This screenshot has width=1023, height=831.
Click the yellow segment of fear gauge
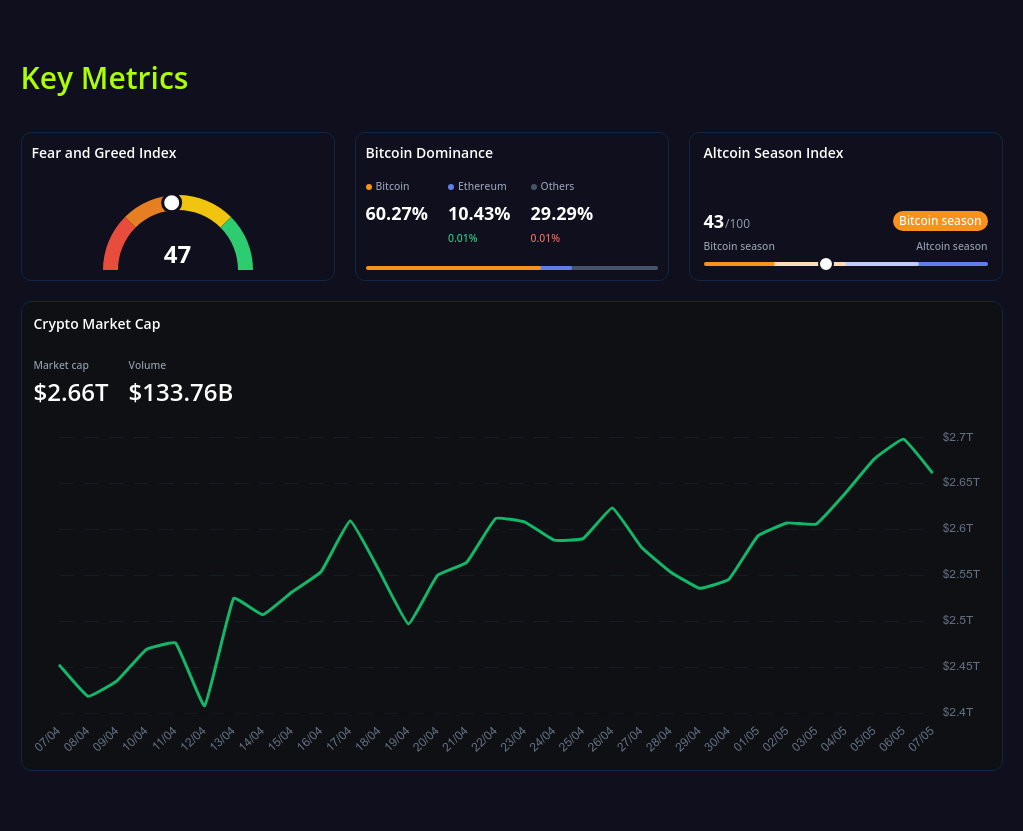pos(204,208)
